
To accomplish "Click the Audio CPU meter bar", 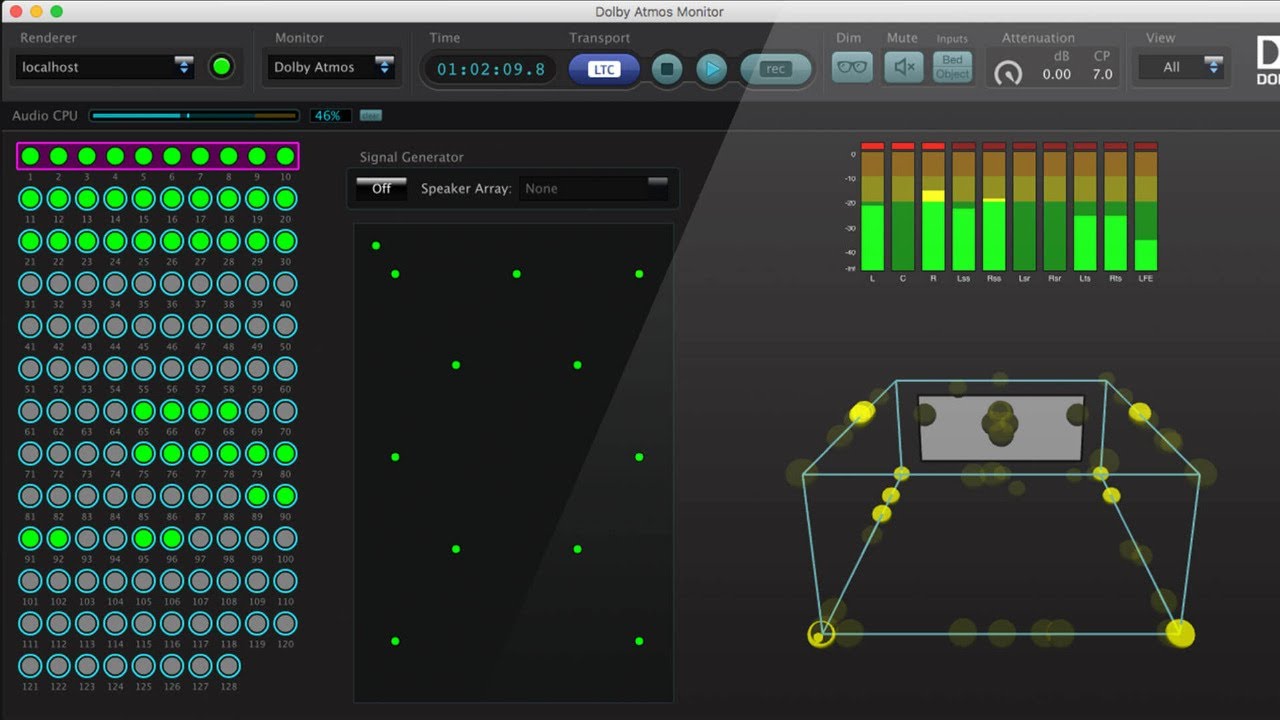I will [194, 116].
